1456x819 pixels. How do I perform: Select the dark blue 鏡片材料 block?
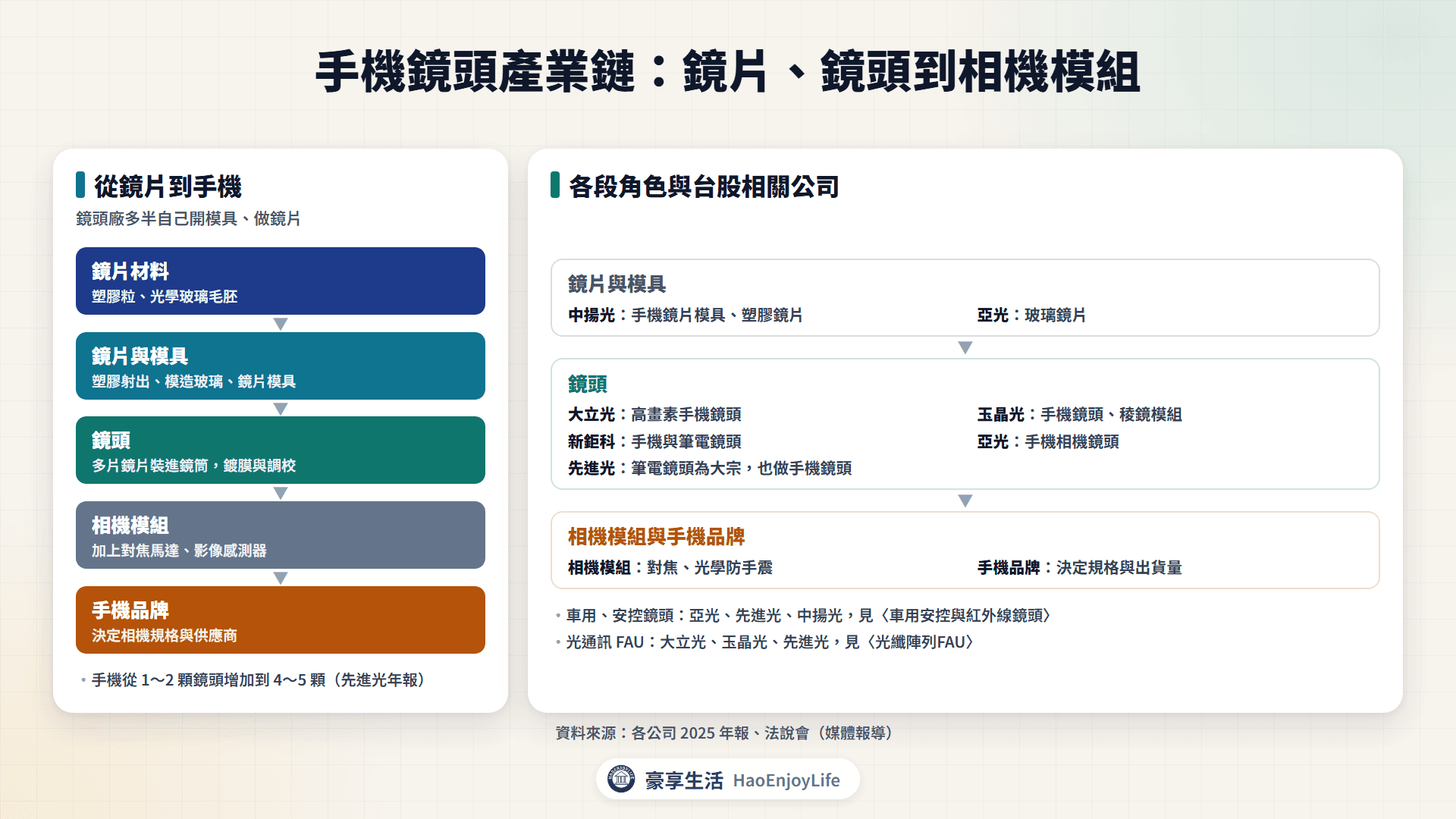(281, 281)
